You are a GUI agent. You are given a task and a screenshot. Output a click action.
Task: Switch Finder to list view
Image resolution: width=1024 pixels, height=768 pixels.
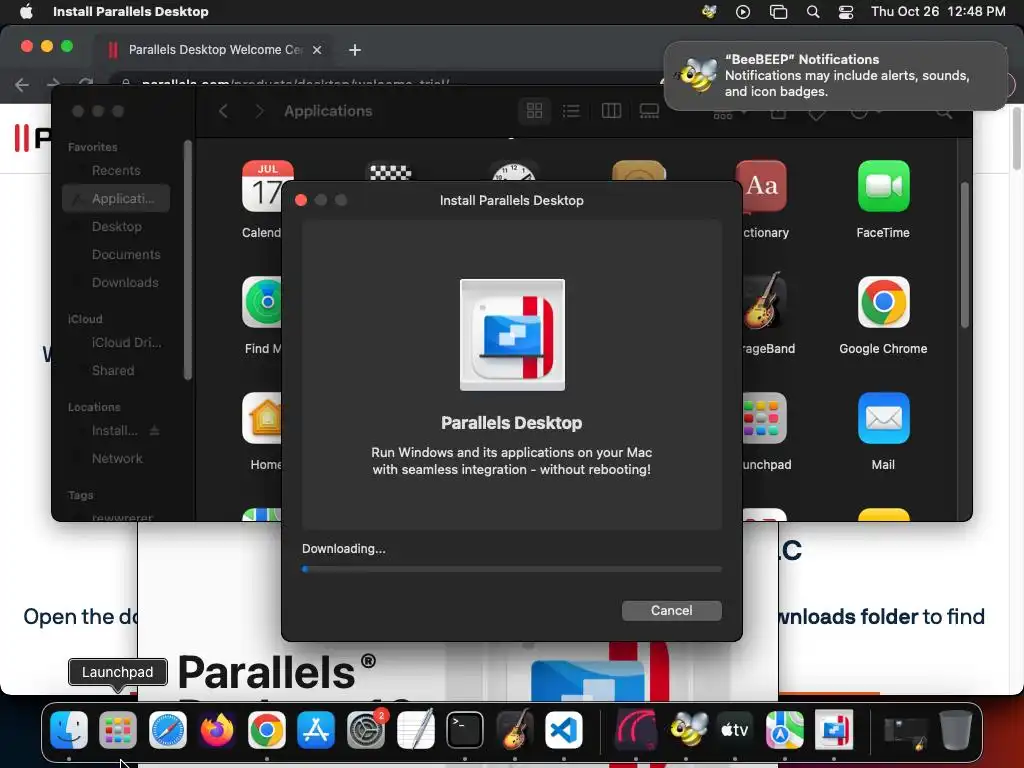pyautogui.click(x=571, y=111)
